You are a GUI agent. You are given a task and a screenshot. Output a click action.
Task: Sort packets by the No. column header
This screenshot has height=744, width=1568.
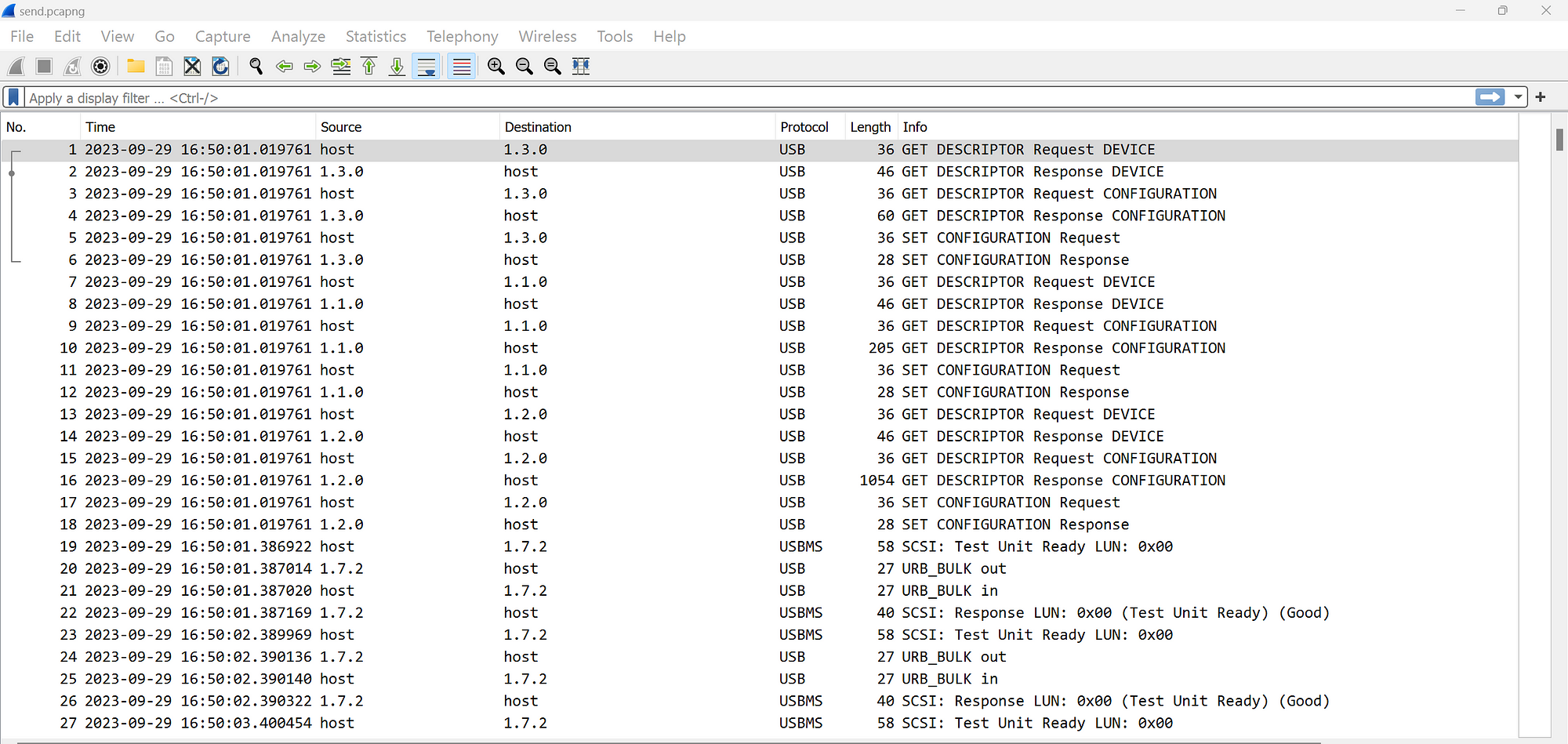(41, 127)
